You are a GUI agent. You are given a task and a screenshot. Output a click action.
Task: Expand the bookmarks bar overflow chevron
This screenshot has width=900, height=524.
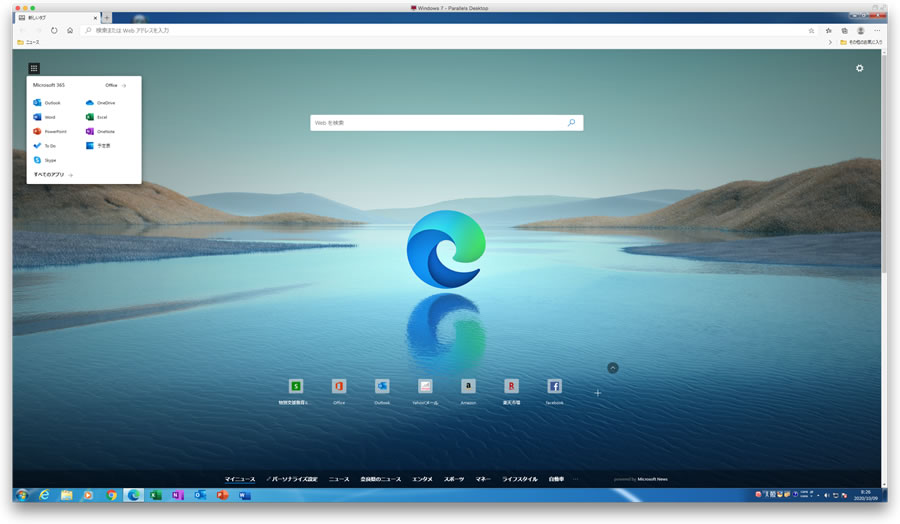(x=830, y=42)
